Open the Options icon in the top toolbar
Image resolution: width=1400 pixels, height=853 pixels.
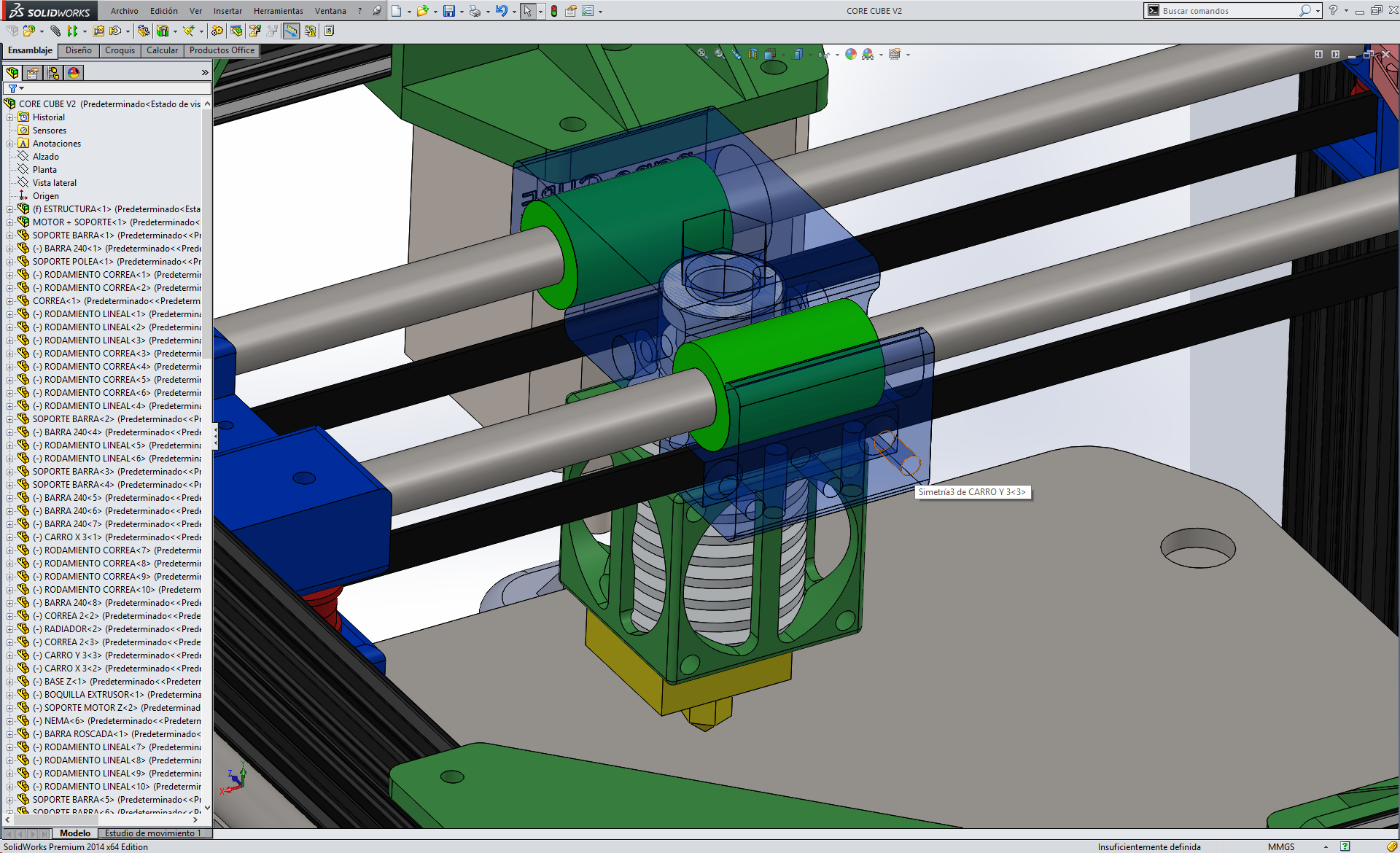588,11
